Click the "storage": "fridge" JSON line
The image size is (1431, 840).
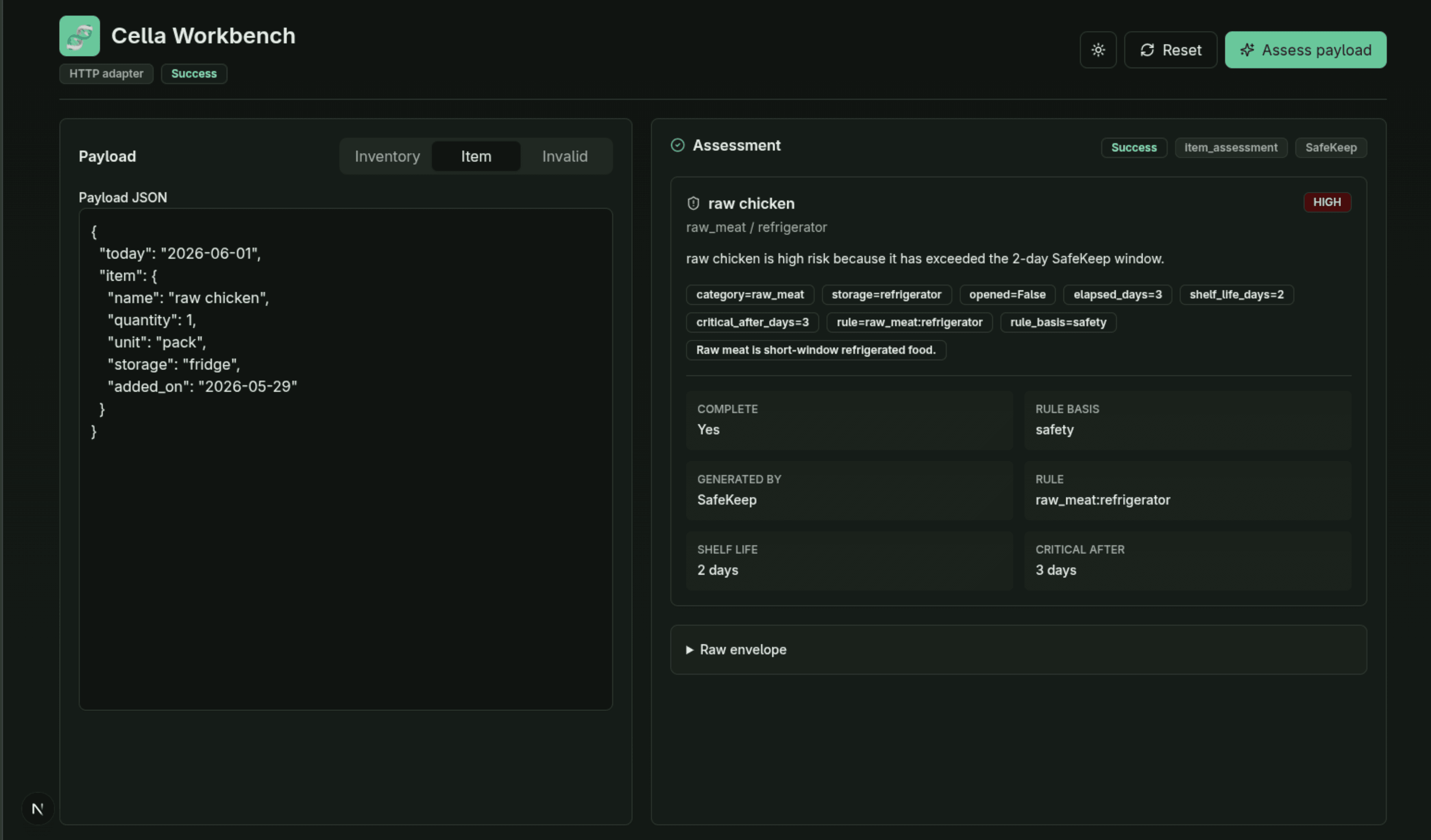tap(174, 364)
